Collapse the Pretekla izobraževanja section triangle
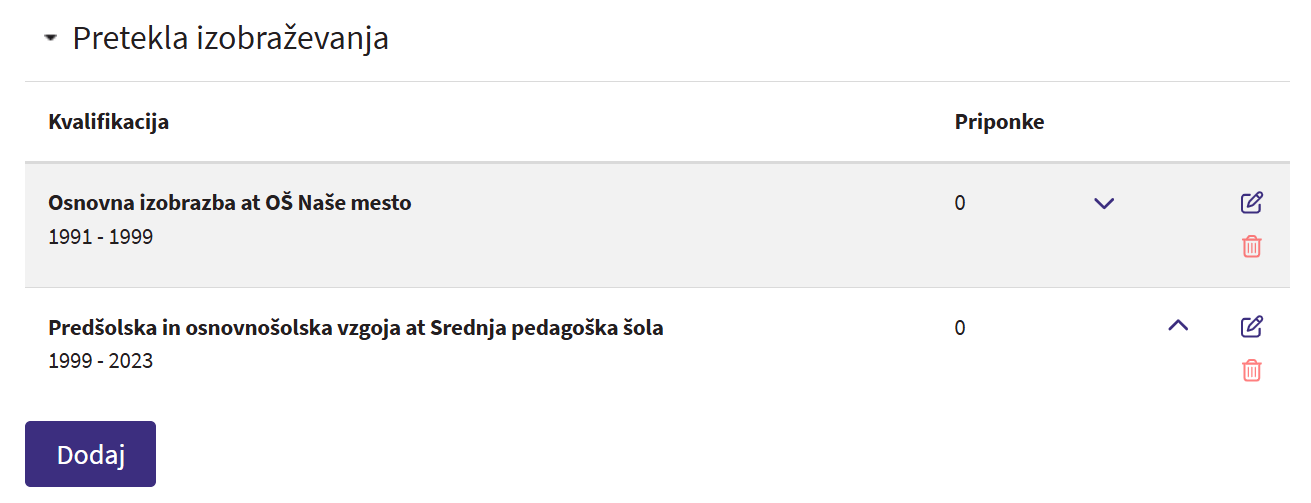This screenshot has height=503, width=1311. click(x=50, y=40)
